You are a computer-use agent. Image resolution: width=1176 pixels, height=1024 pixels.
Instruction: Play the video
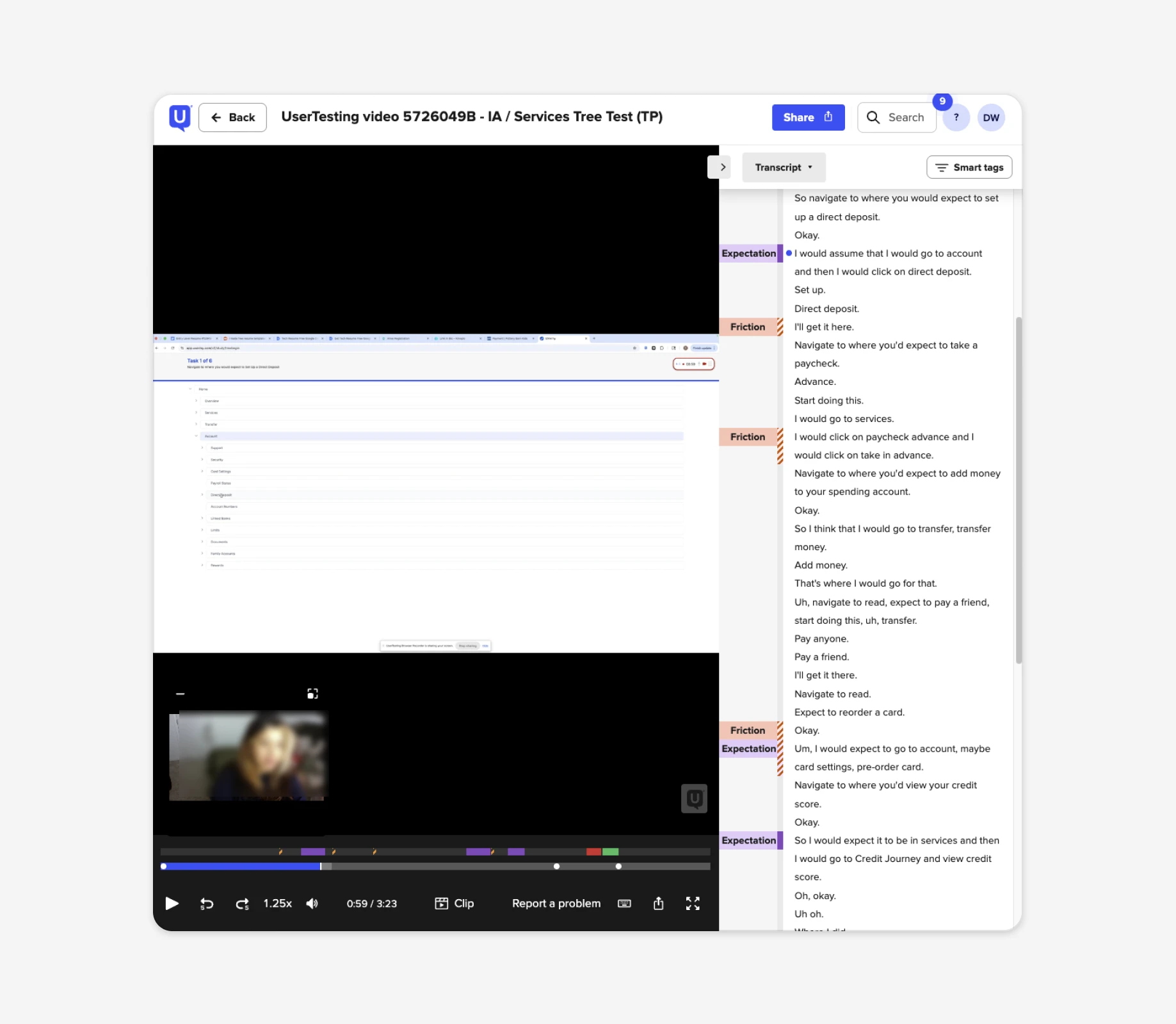[172, 904]
